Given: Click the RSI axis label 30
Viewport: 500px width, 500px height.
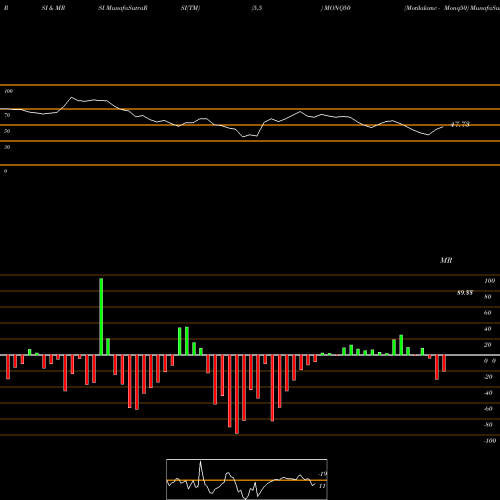Looking at the screenshot, I should coord(7,147).
